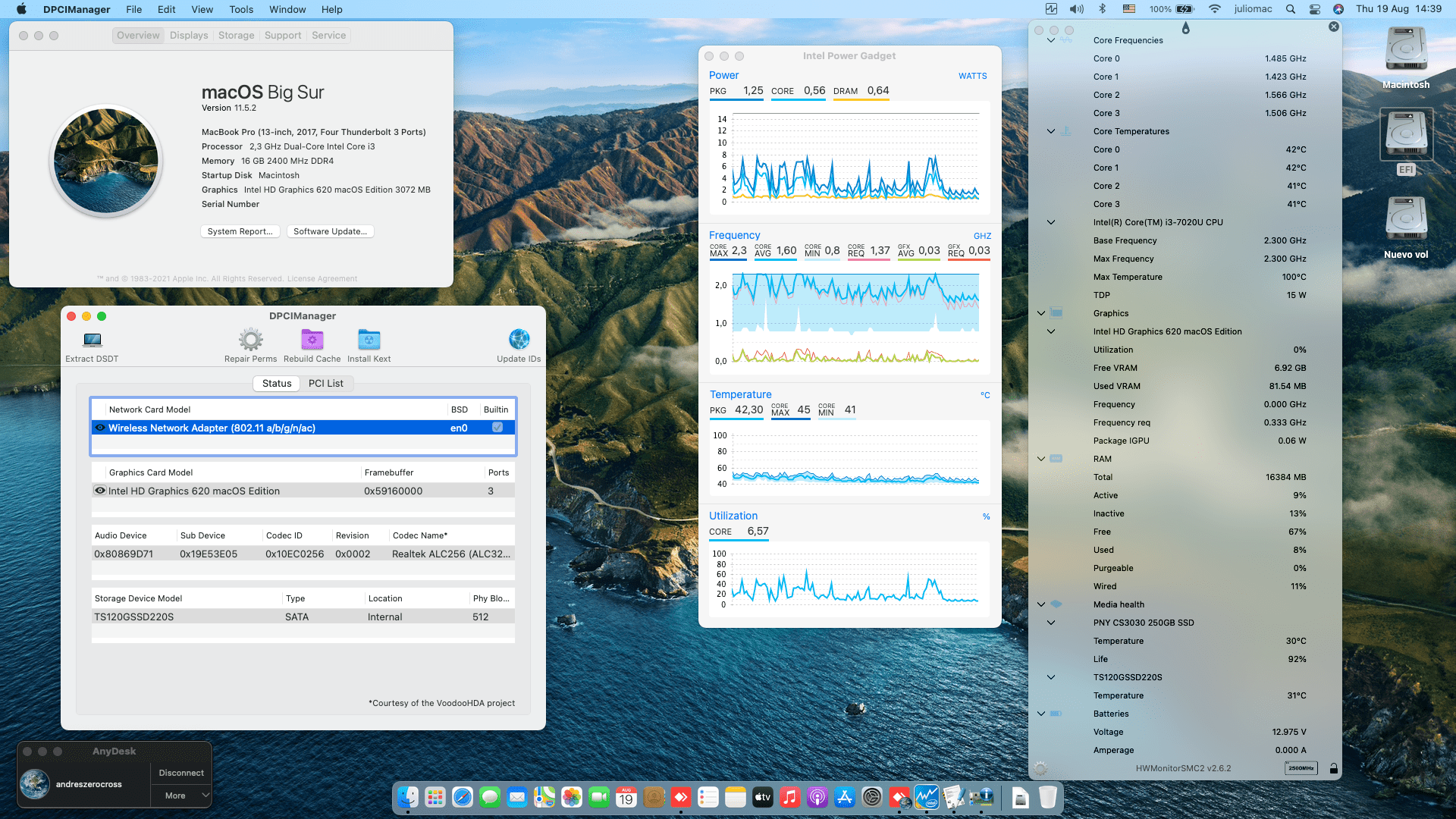Open the File menu
This screenshot has width=1456, height=819.
click(134, 9)
